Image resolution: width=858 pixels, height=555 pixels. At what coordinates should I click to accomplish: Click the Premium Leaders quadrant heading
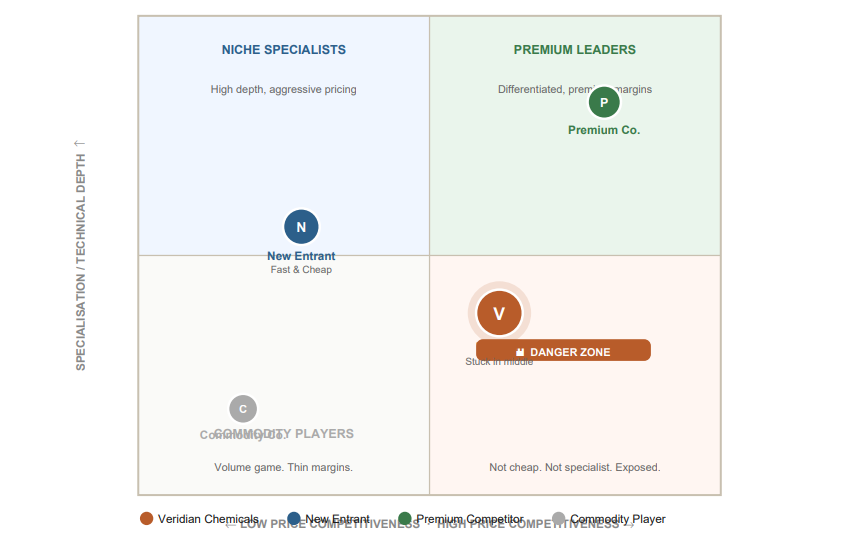coord(575,50)
